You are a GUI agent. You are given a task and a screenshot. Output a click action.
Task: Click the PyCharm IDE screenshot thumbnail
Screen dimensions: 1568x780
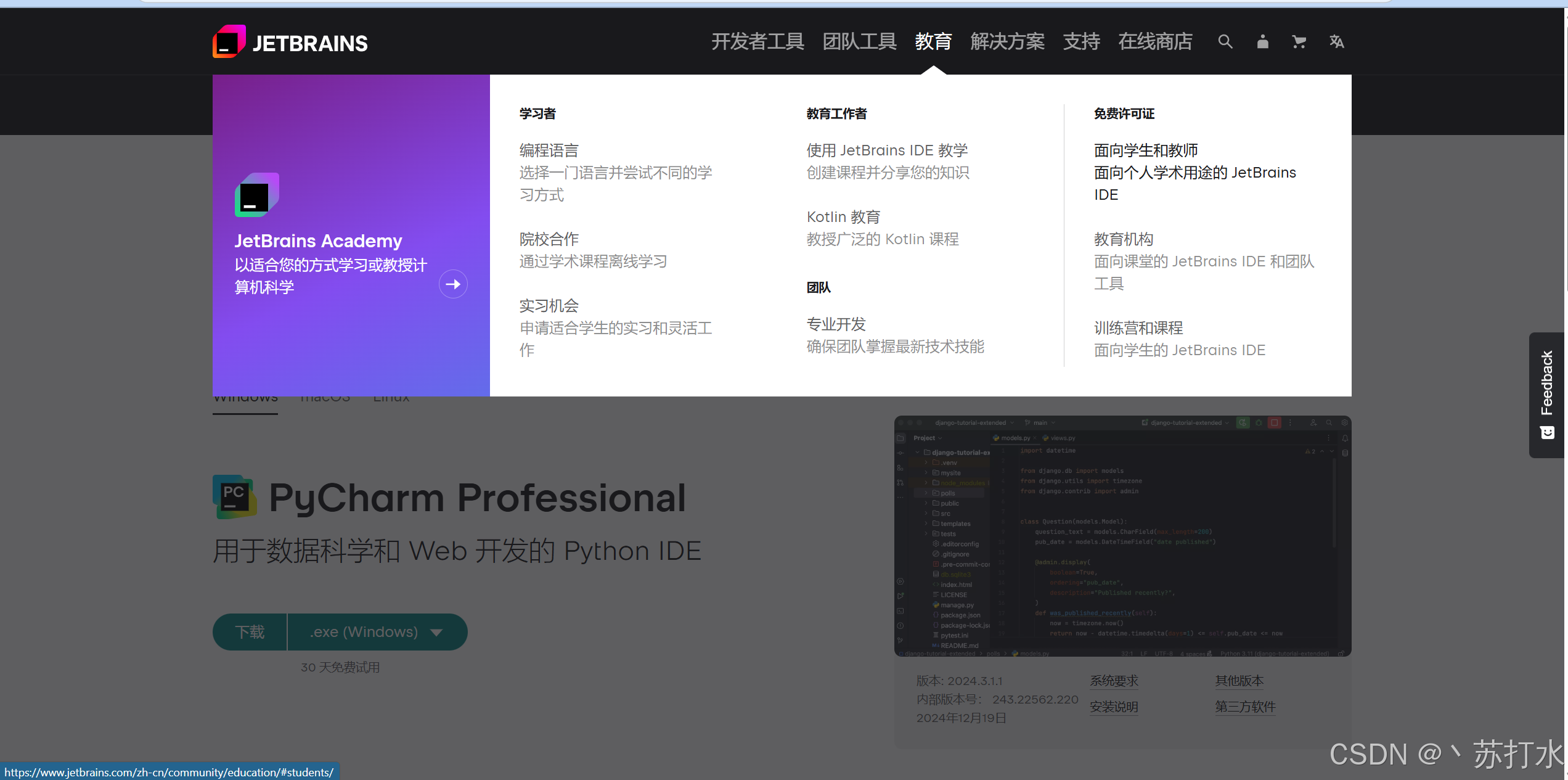coord(1122,536)
